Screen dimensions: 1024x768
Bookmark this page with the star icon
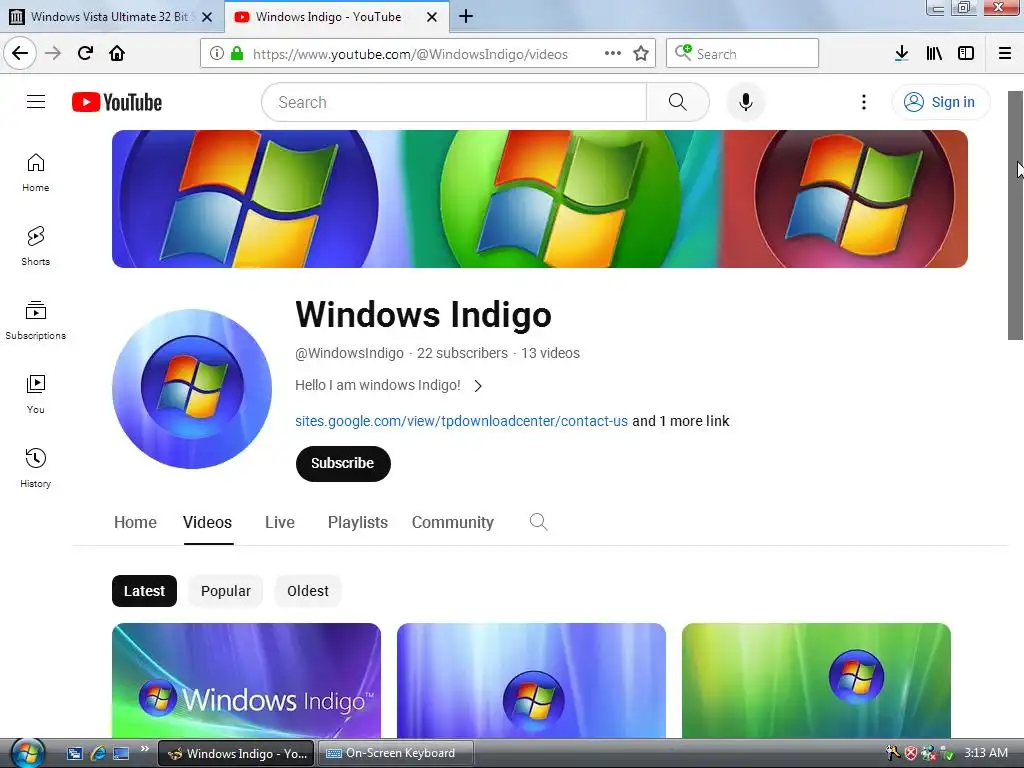click(x=641, y=54)
